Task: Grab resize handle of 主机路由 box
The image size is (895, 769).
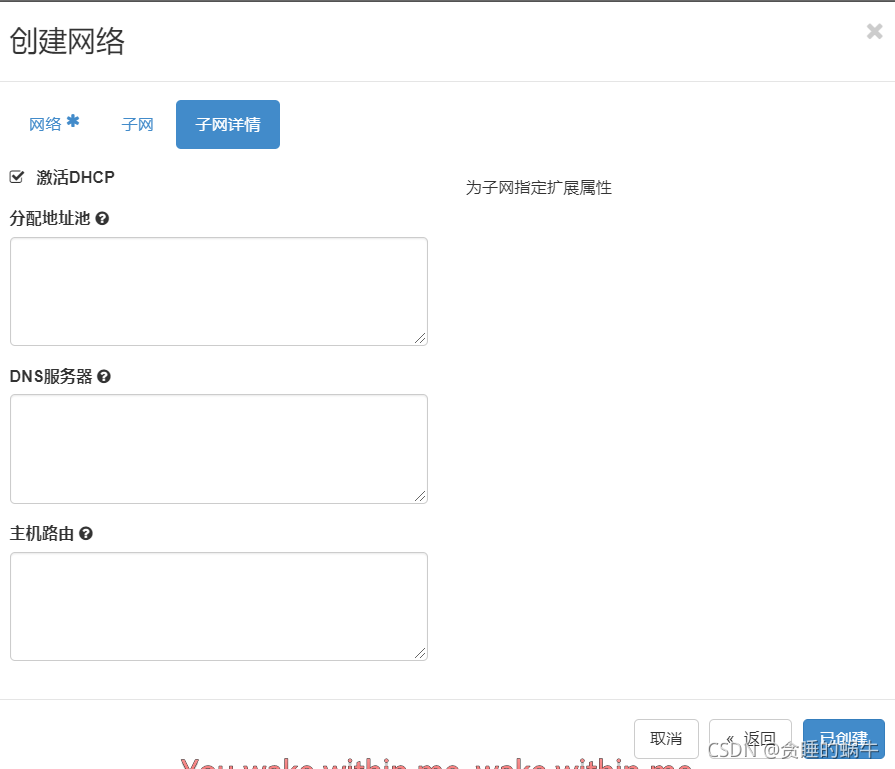Action: point(420,653)
